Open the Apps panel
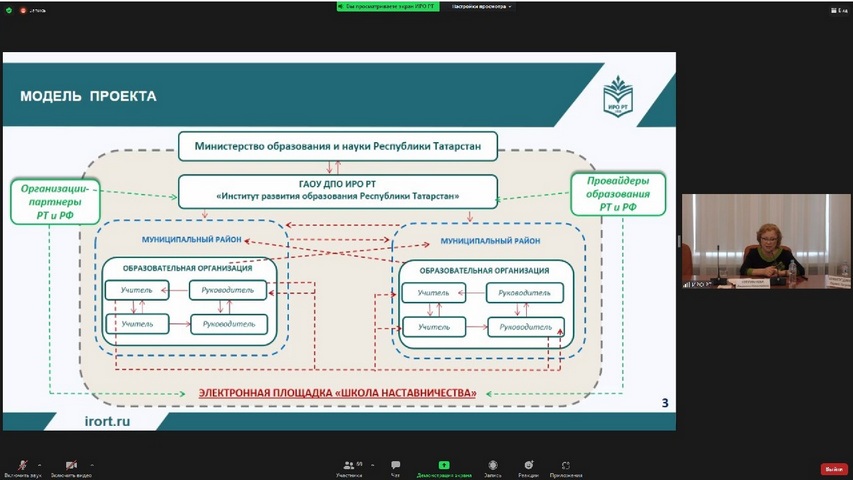 (x=566, y=469)
